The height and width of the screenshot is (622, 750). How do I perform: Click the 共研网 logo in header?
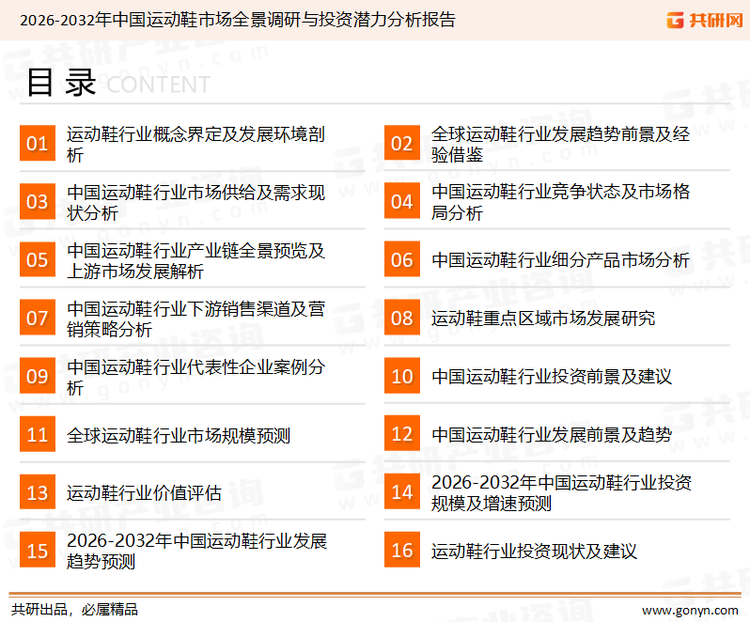705,20
